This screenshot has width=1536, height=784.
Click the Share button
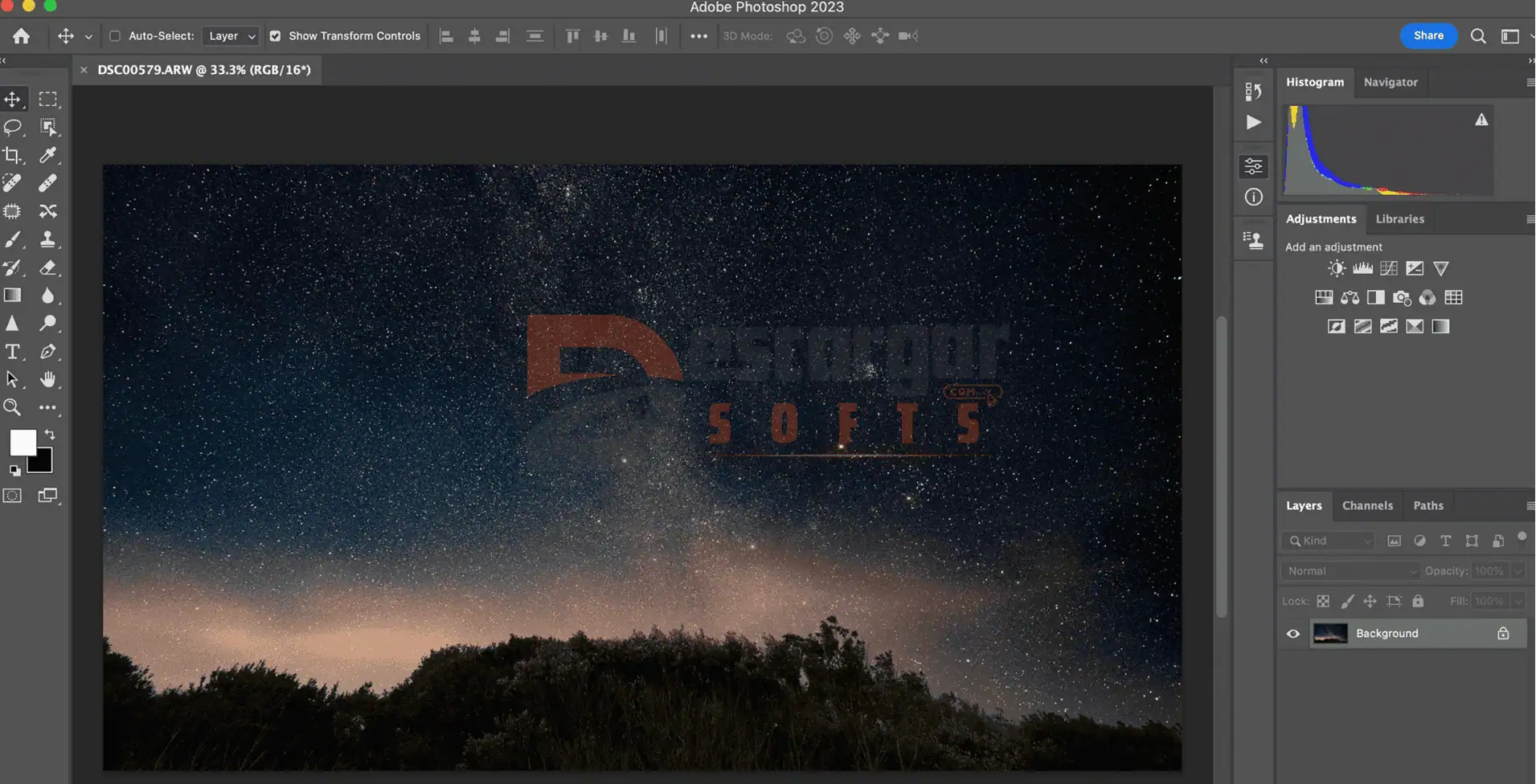1428,35
